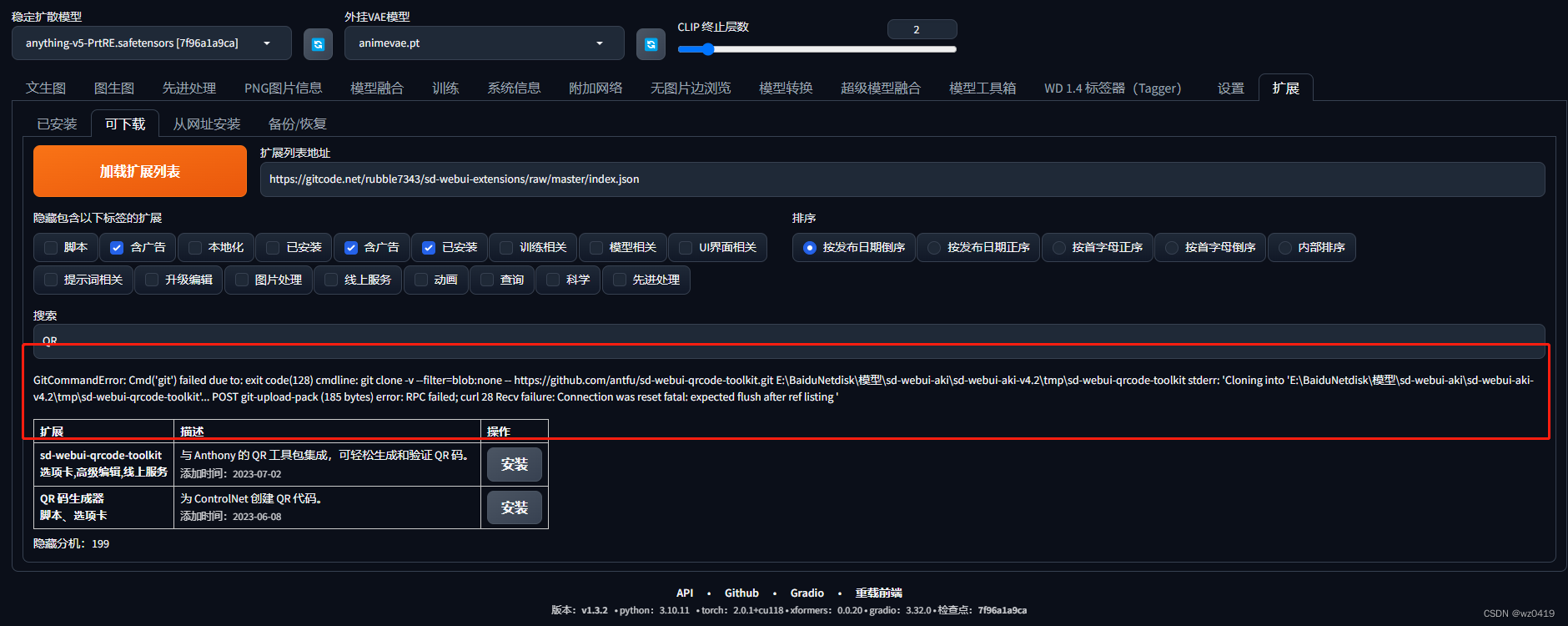Open the 超级模型融合 tab
The width and height of the screenshot is (1568, 626).
click(x=881, y=88)
